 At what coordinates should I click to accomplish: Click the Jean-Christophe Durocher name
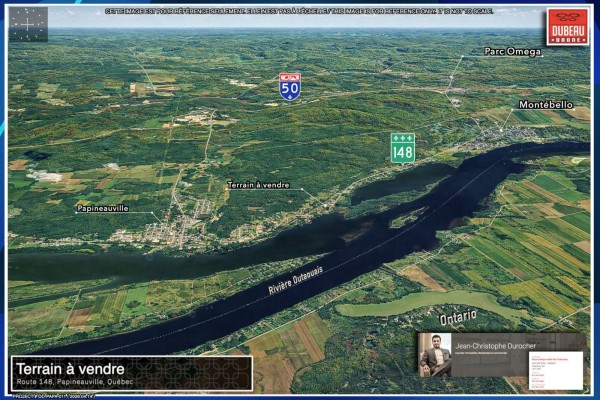pos(496,346)
